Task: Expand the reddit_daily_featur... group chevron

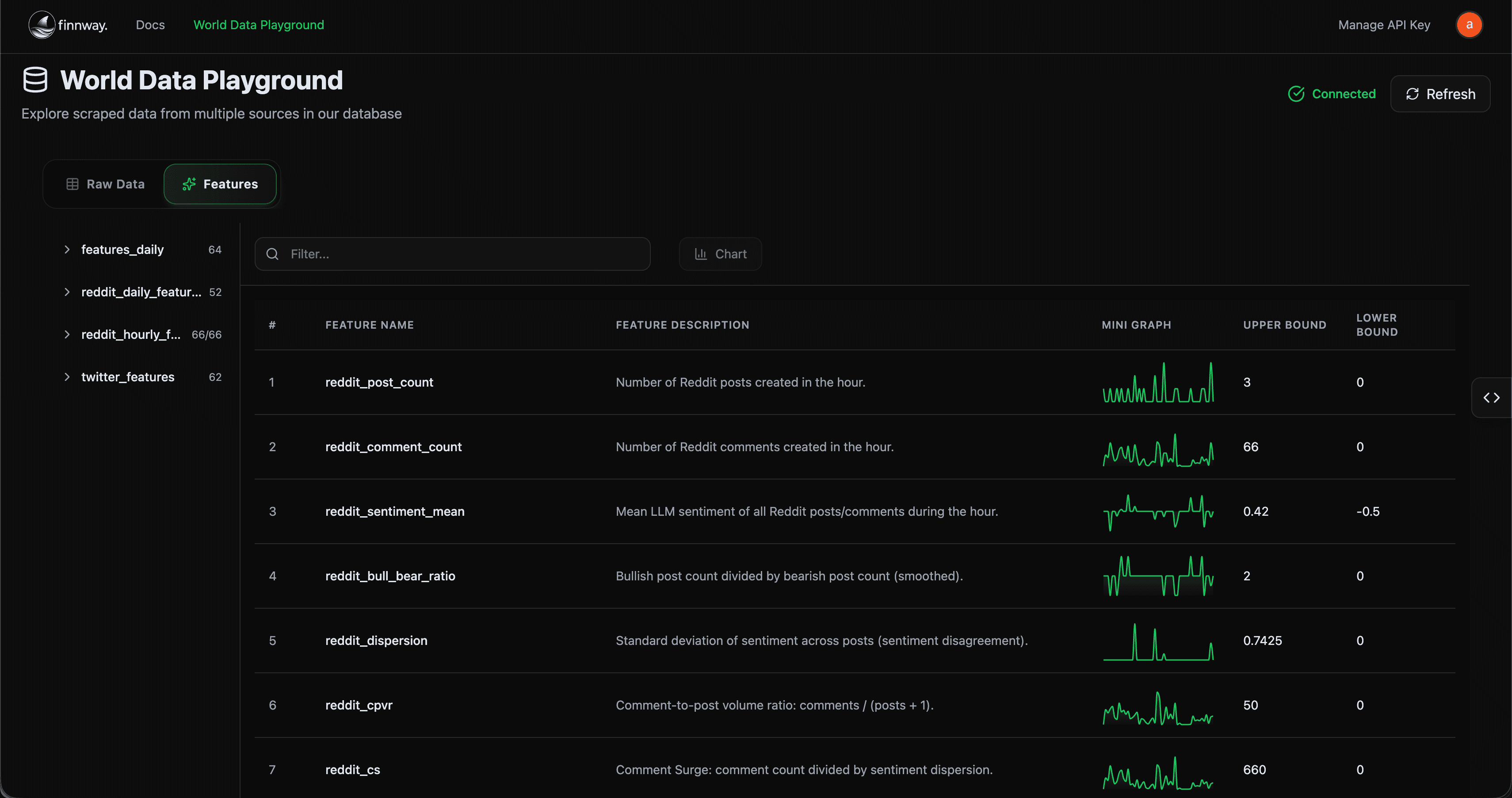Action: tap(67, 292)
